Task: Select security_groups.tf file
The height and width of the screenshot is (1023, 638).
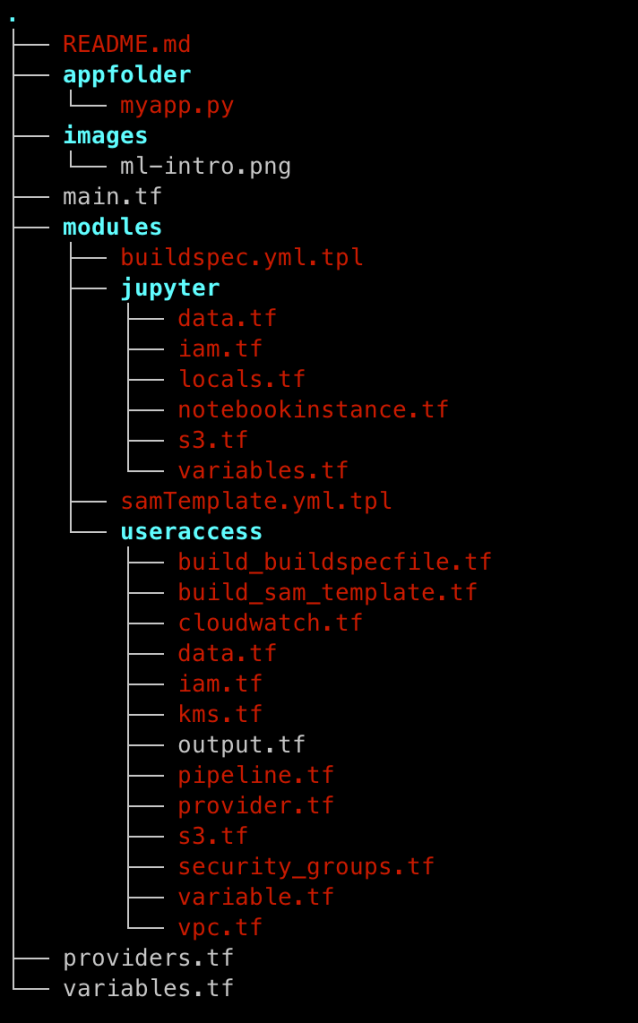Action: [x=306, y=866]
